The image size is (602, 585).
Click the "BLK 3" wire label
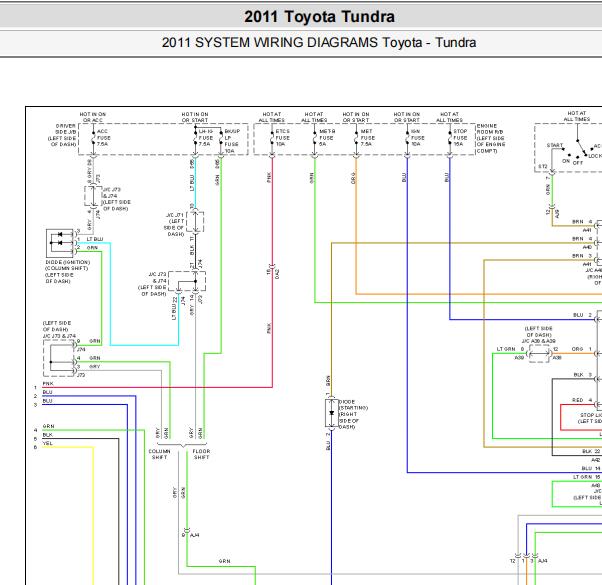pos(583,374)
